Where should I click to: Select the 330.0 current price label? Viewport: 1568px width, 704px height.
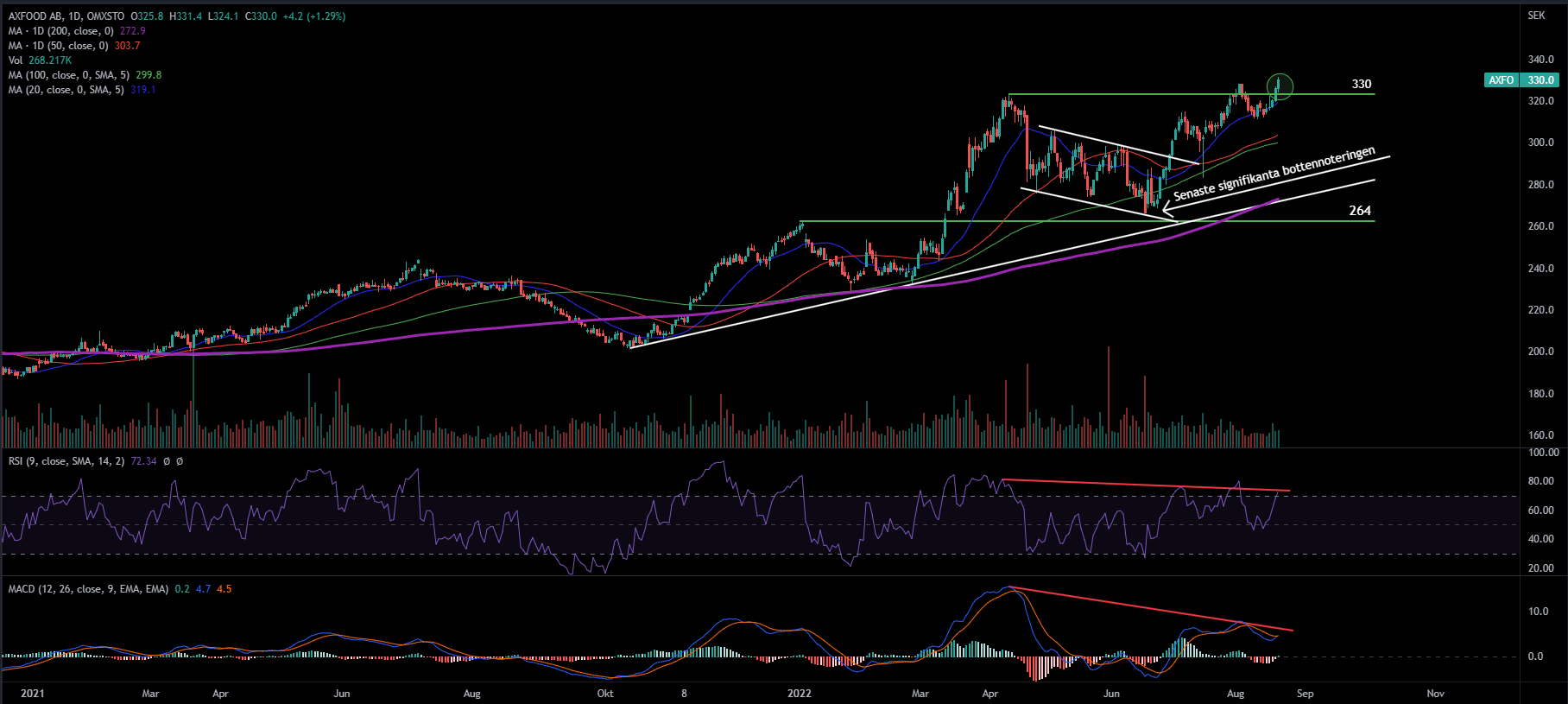click(1540, 80)
